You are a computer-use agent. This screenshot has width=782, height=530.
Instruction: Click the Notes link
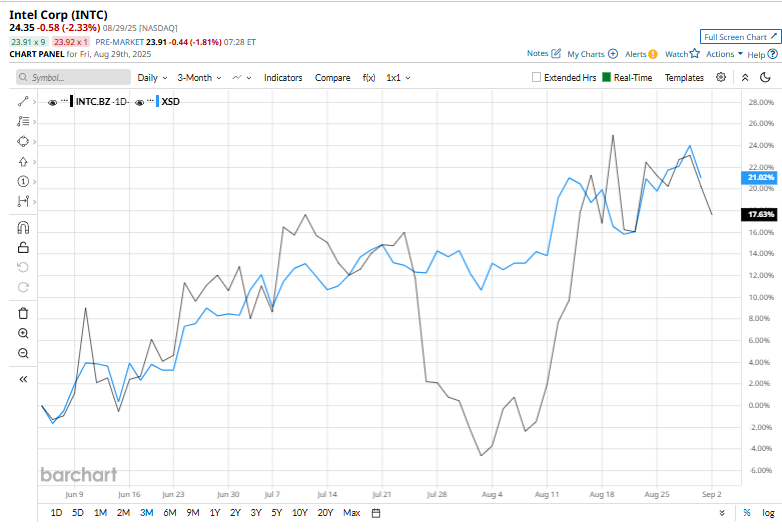(538, 53)
